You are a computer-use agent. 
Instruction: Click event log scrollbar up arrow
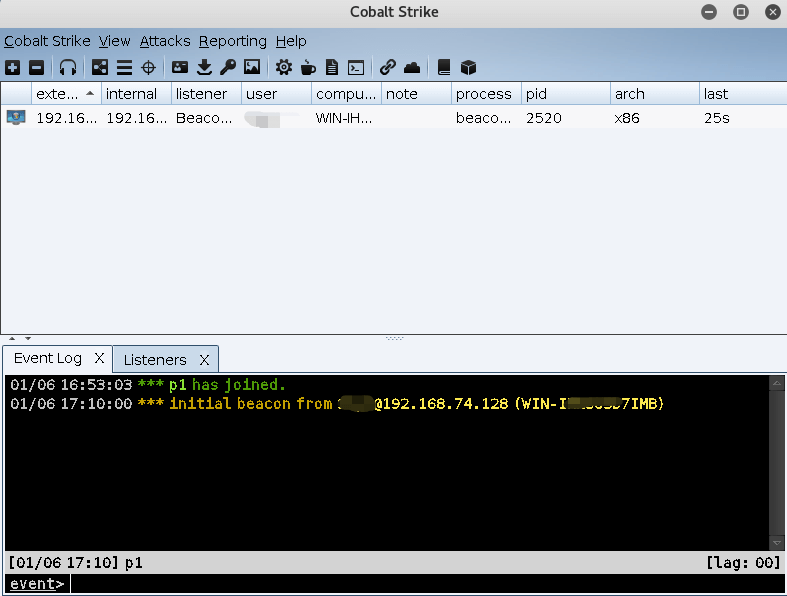(x=776, y=384)
